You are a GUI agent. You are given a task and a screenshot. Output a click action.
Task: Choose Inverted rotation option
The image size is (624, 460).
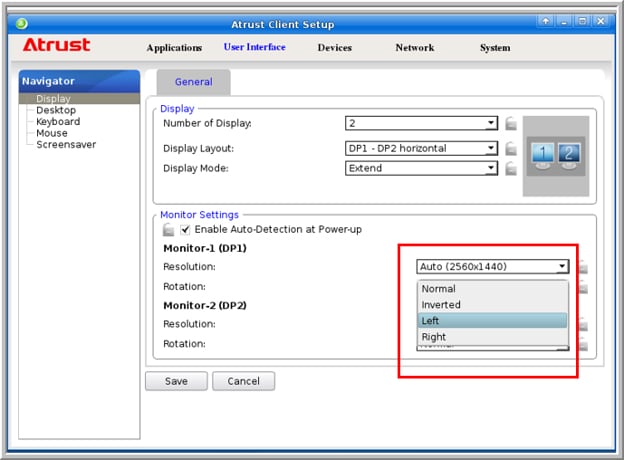(x=493, y=305)
